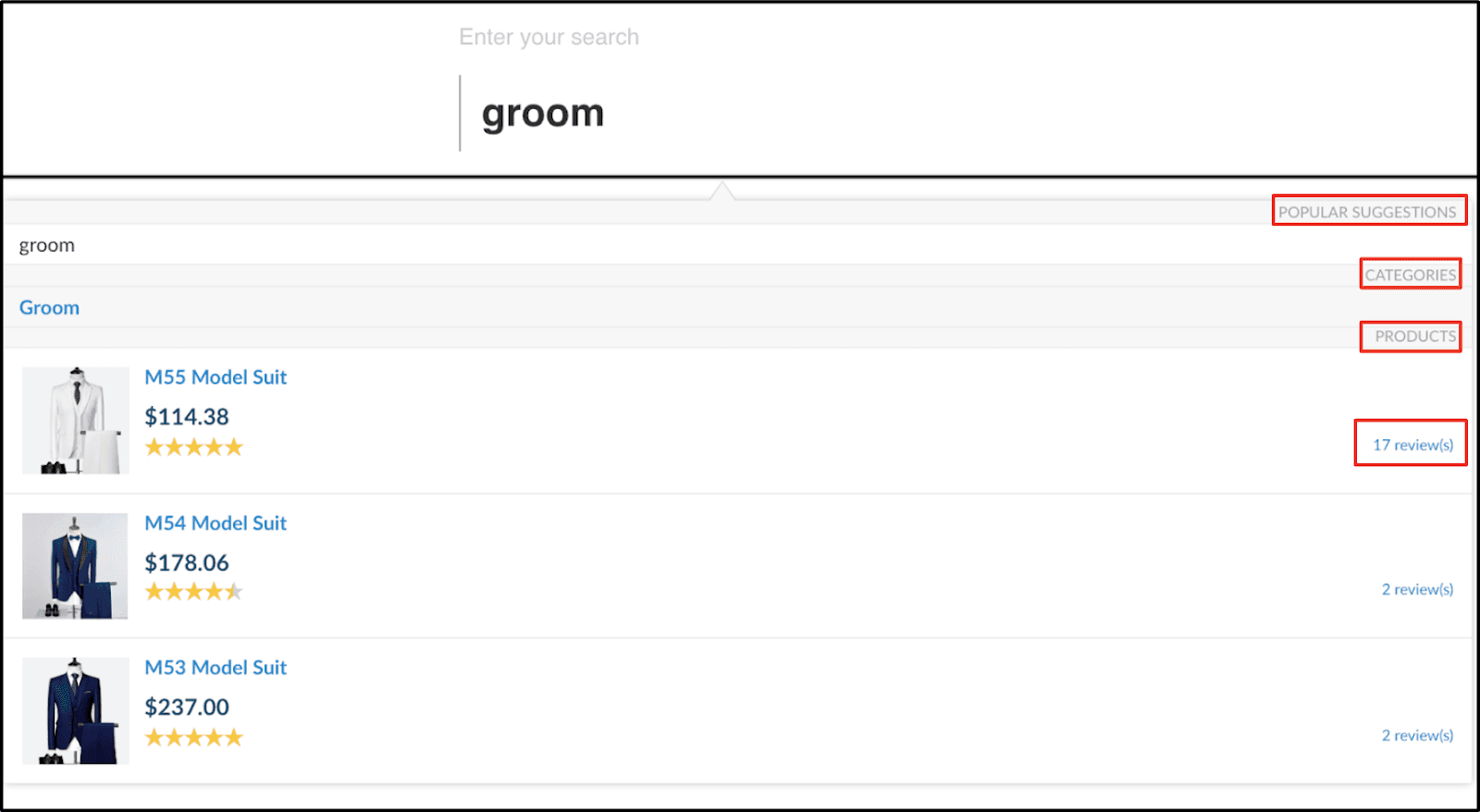Open the M53 Model Suit product title
This screenshot has width=1480, height=812.
(x=216, y=668)
